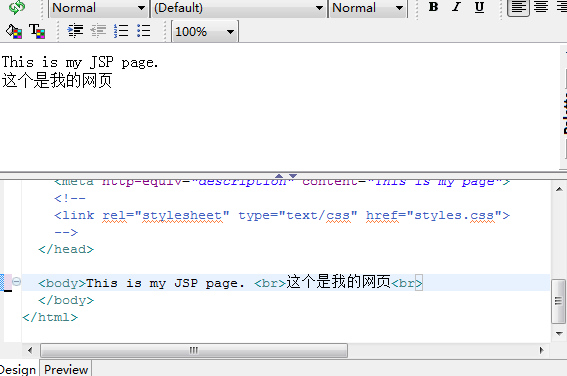Open the Normal paragraph style dropdown
This screenshot has width=567, height=376.
99,8
